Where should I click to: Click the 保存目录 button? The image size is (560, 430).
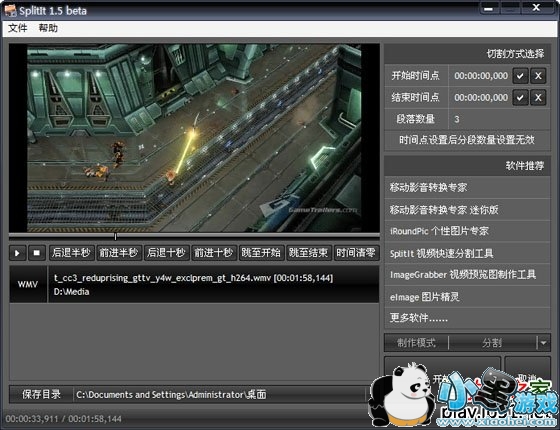(x=41, y=395)
